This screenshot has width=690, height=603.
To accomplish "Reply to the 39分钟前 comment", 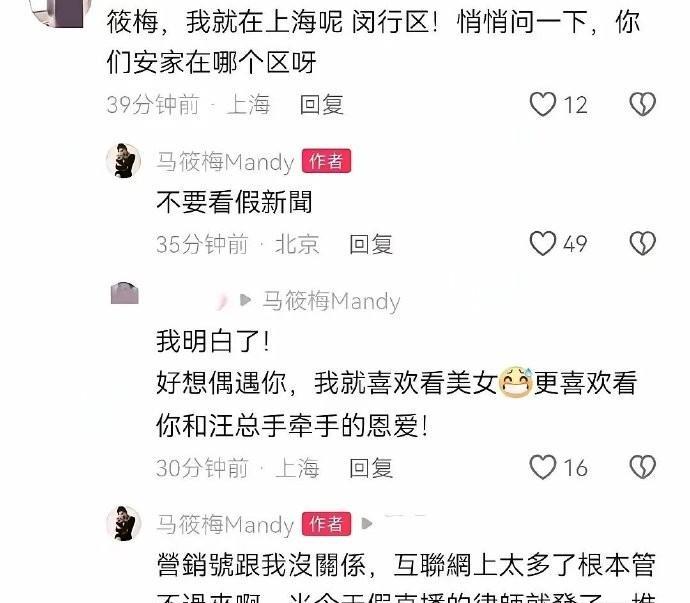I will 321,105.
